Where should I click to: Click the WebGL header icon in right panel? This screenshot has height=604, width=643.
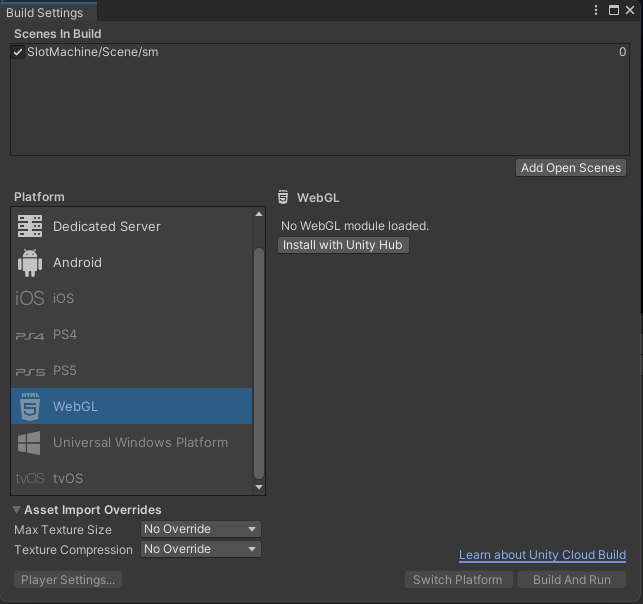[x=283, y=197]
